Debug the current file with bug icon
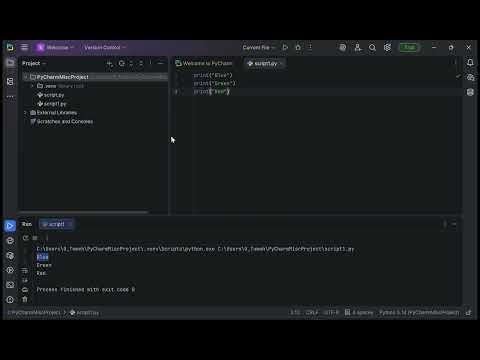The width and height of the screenshot is (480, 360). 298,47
